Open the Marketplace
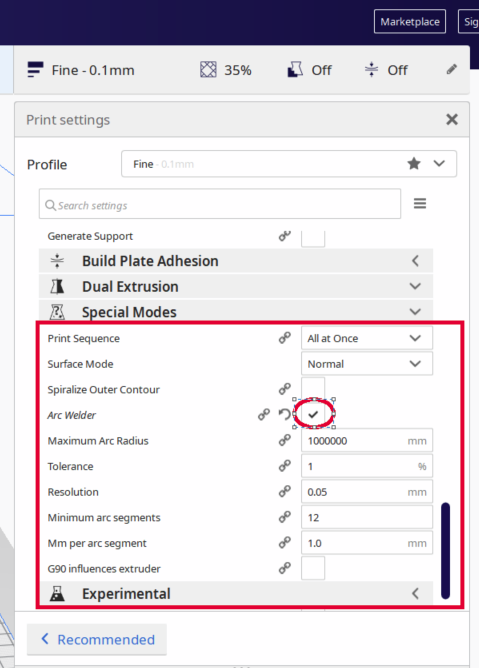 click(x=410, y=21)
